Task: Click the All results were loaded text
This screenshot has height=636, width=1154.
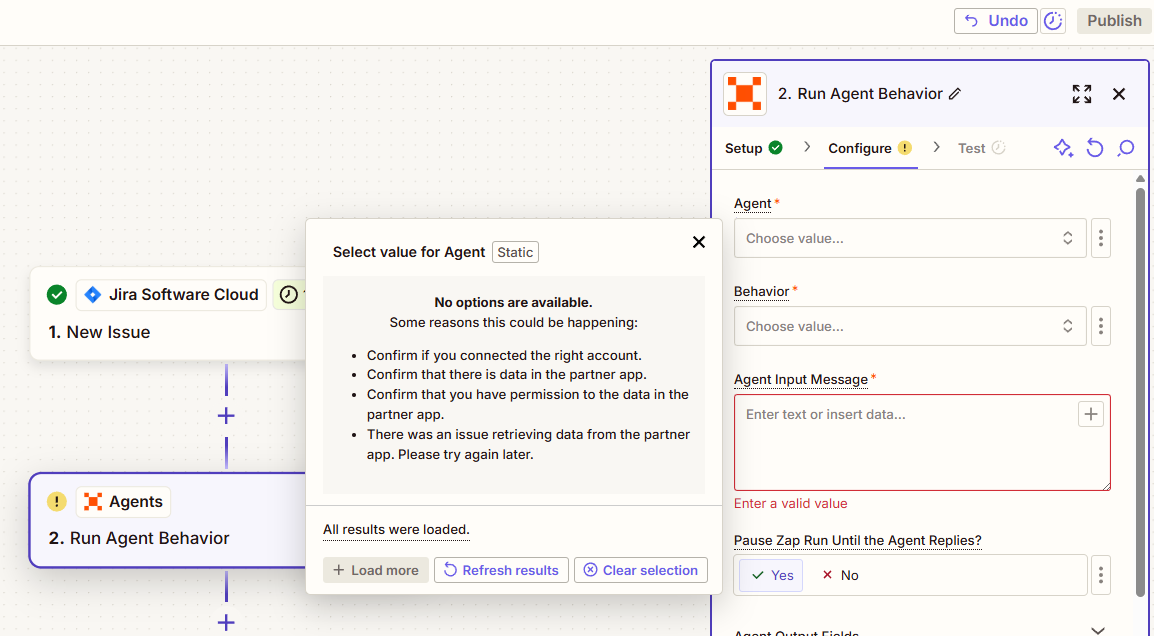Action: coord(396,529)
